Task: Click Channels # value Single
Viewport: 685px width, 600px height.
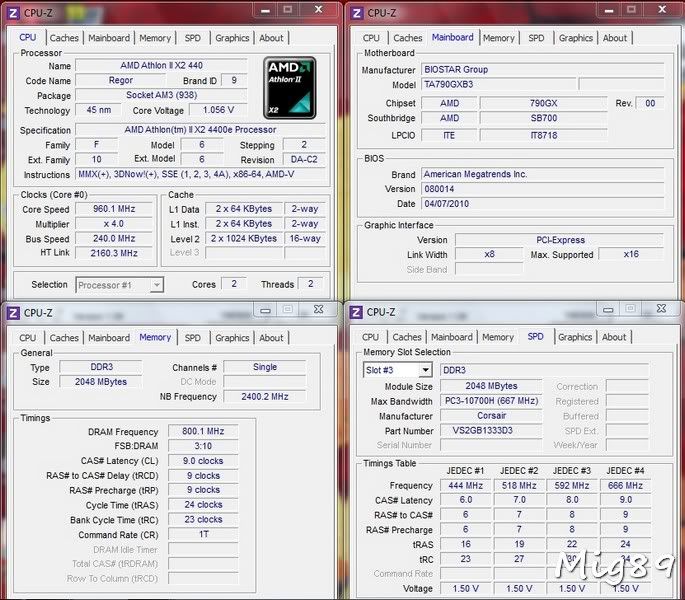Action: (265, 367)
